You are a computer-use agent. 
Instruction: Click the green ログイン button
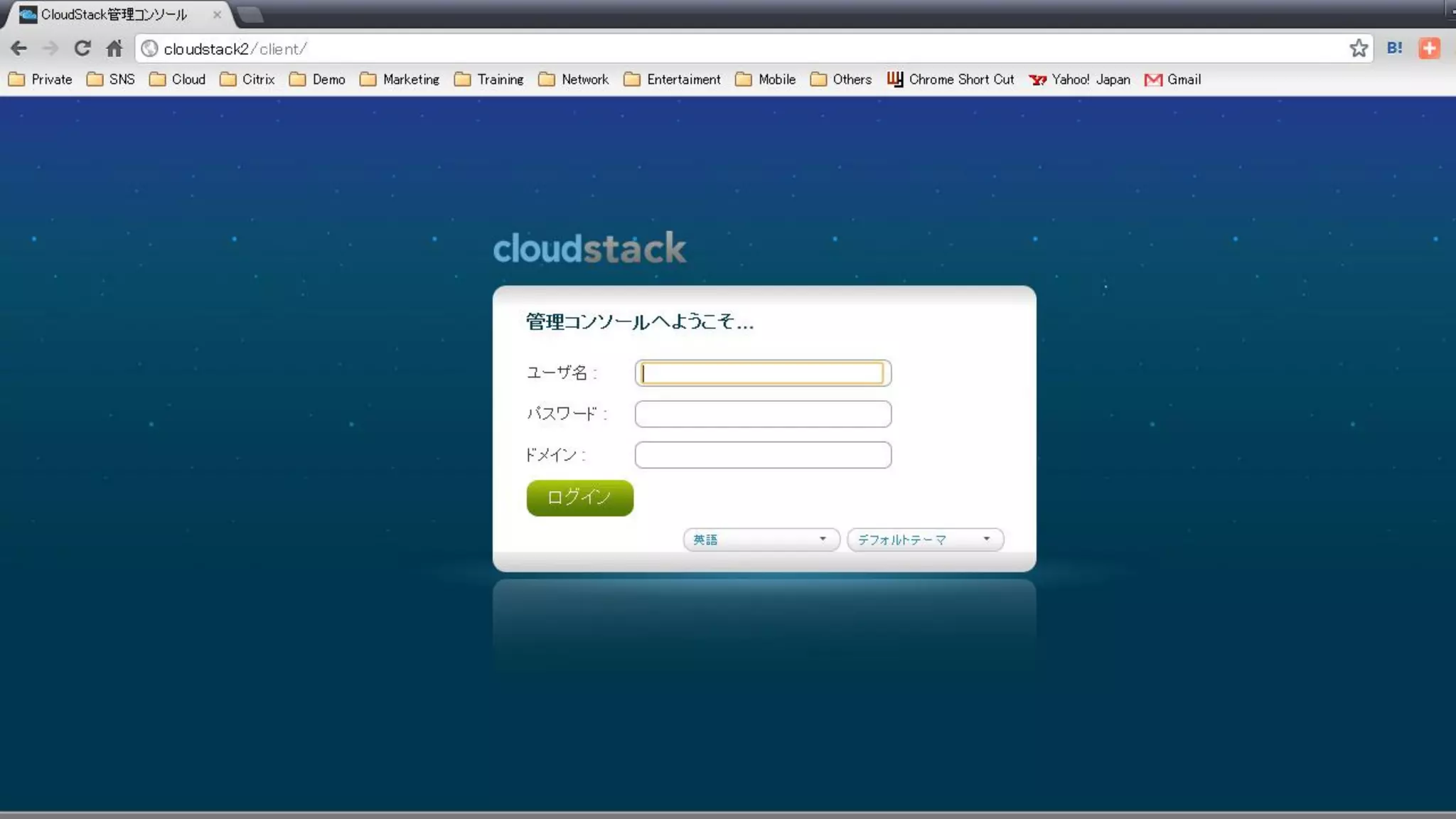[x=579, y=498]
